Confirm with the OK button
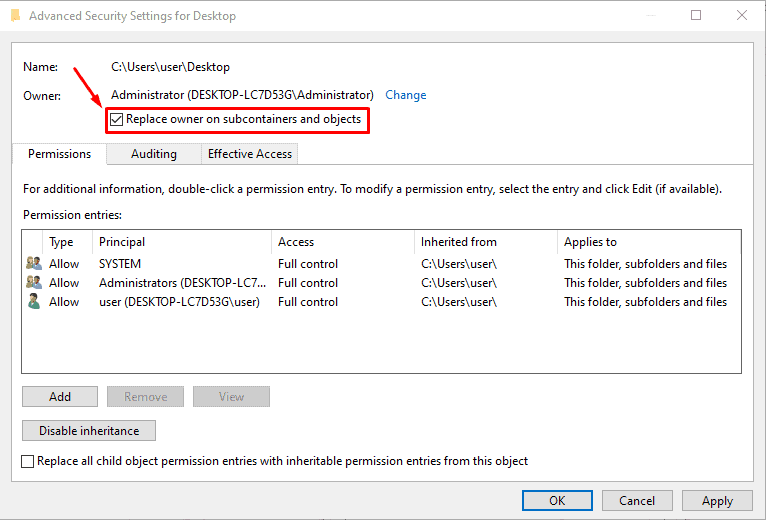The height and width of the screenshot is (520, 766). click(557, 500)
